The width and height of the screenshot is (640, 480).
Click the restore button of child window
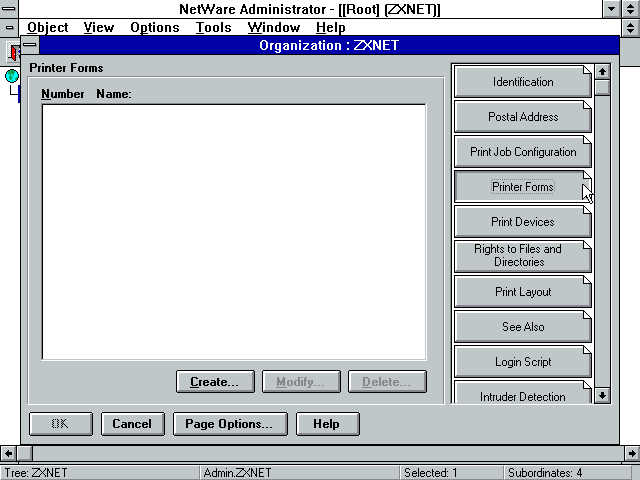(x=631, y=27)
